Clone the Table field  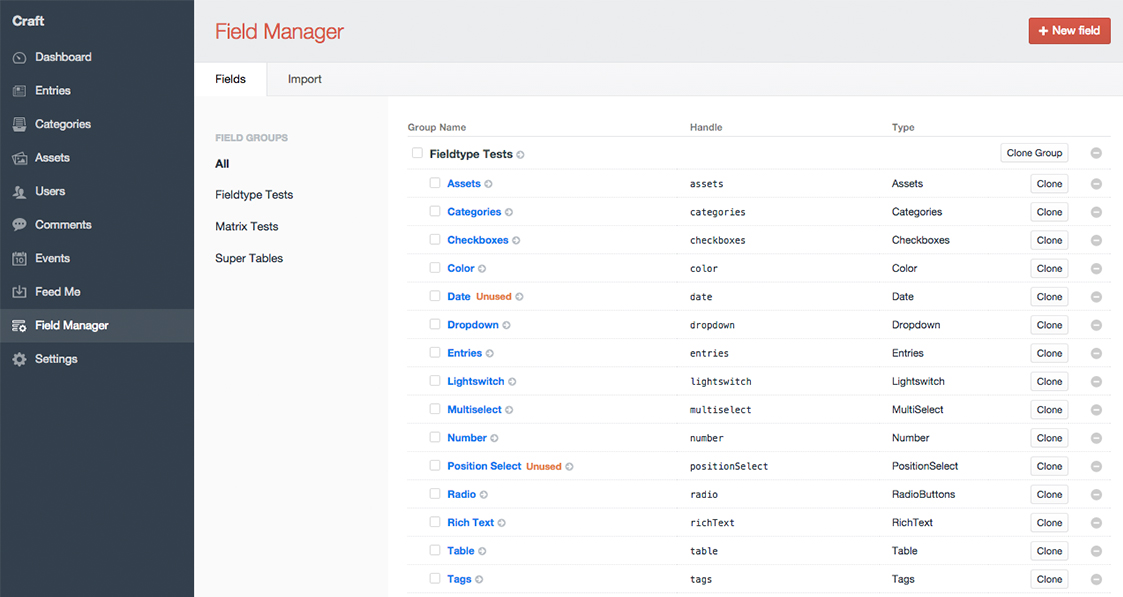1049,551
